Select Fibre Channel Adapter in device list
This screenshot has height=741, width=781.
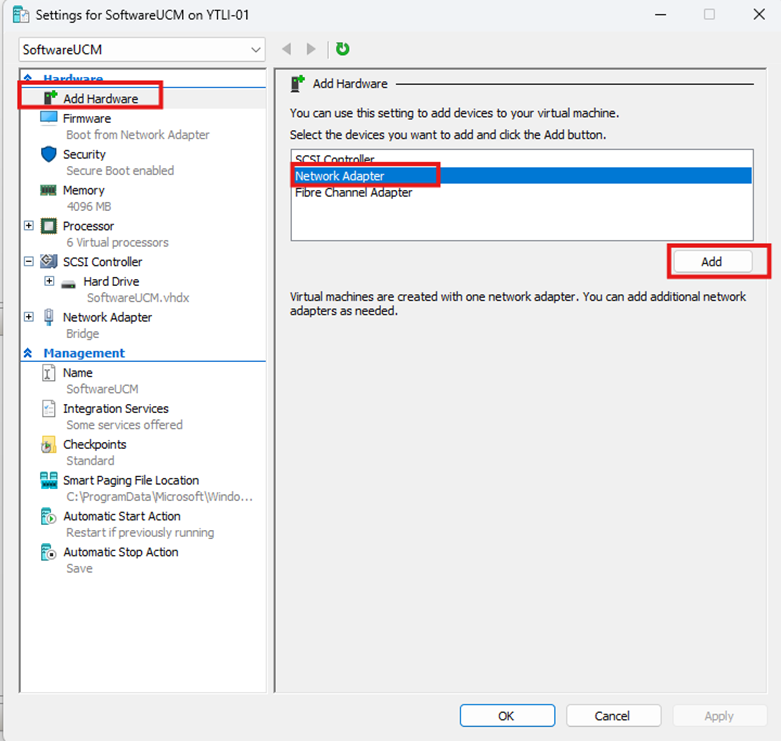tap(521, 192)
